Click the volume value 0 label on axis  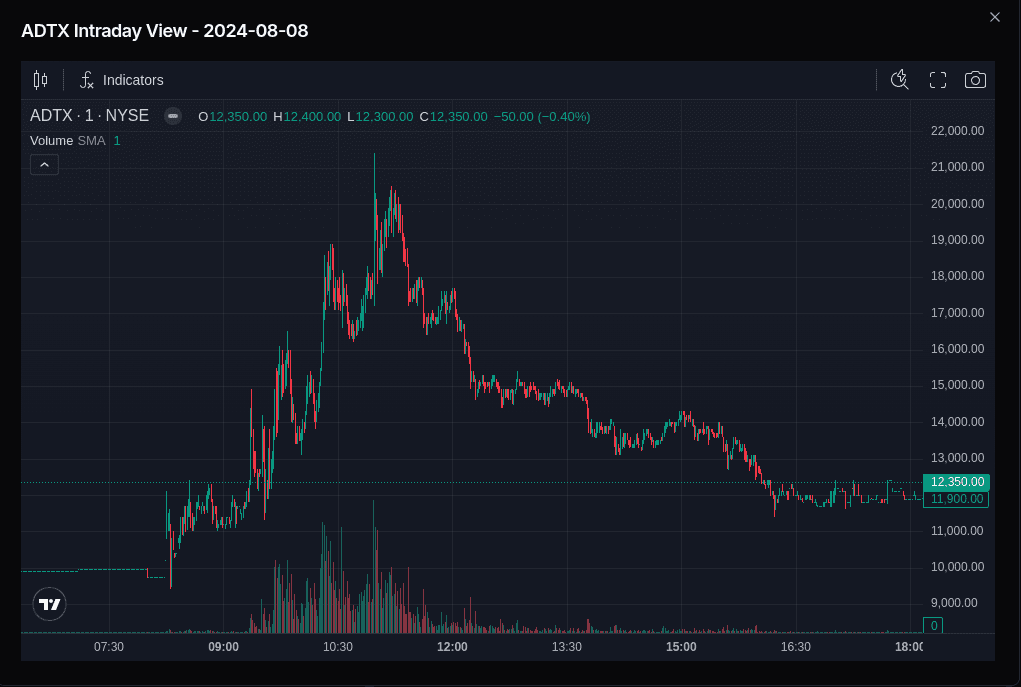tap(933, 625)
